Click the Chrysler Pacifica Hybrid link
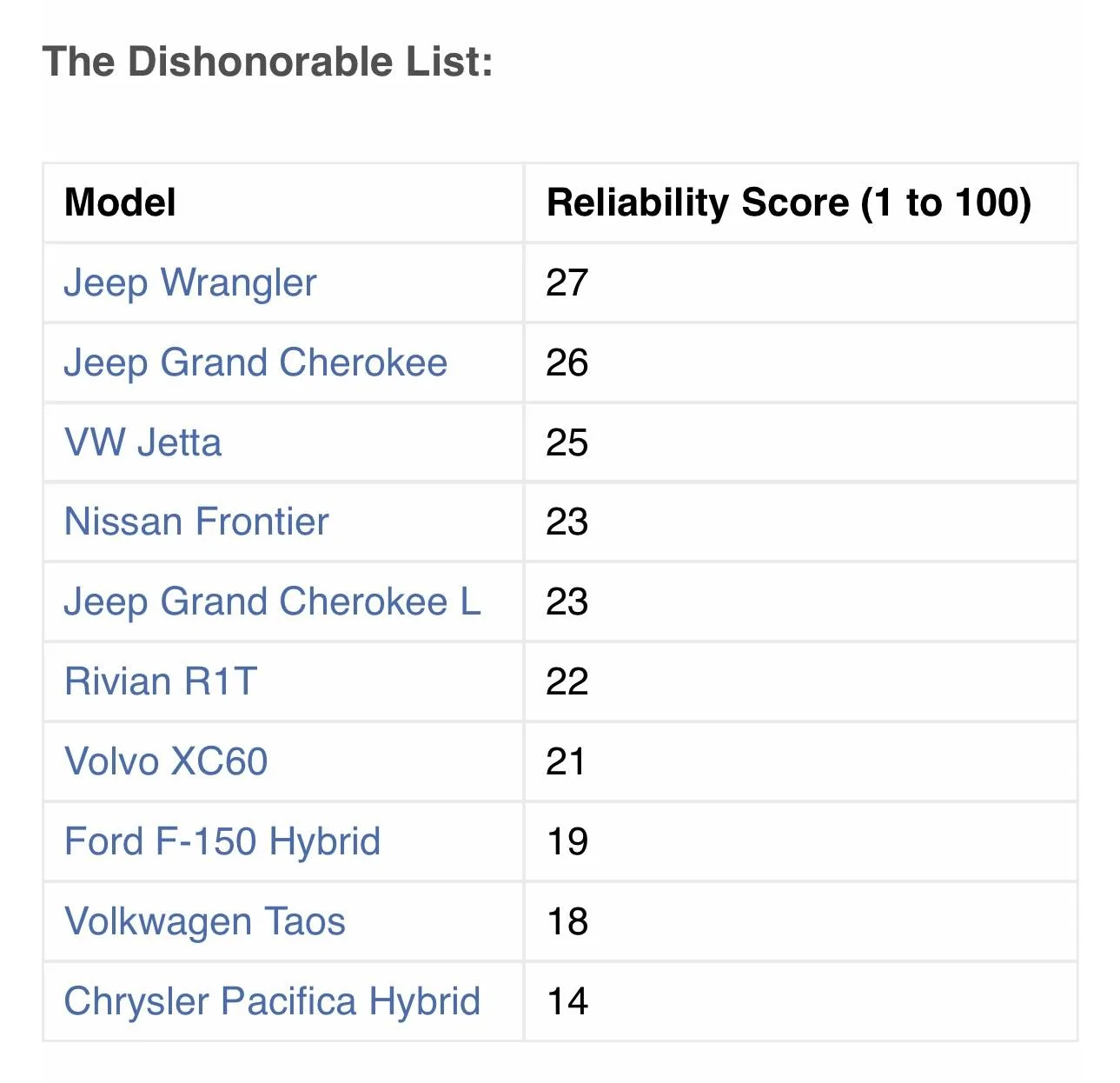The height and width of the screenshot is (1083, 1120). coord(272,1002)
